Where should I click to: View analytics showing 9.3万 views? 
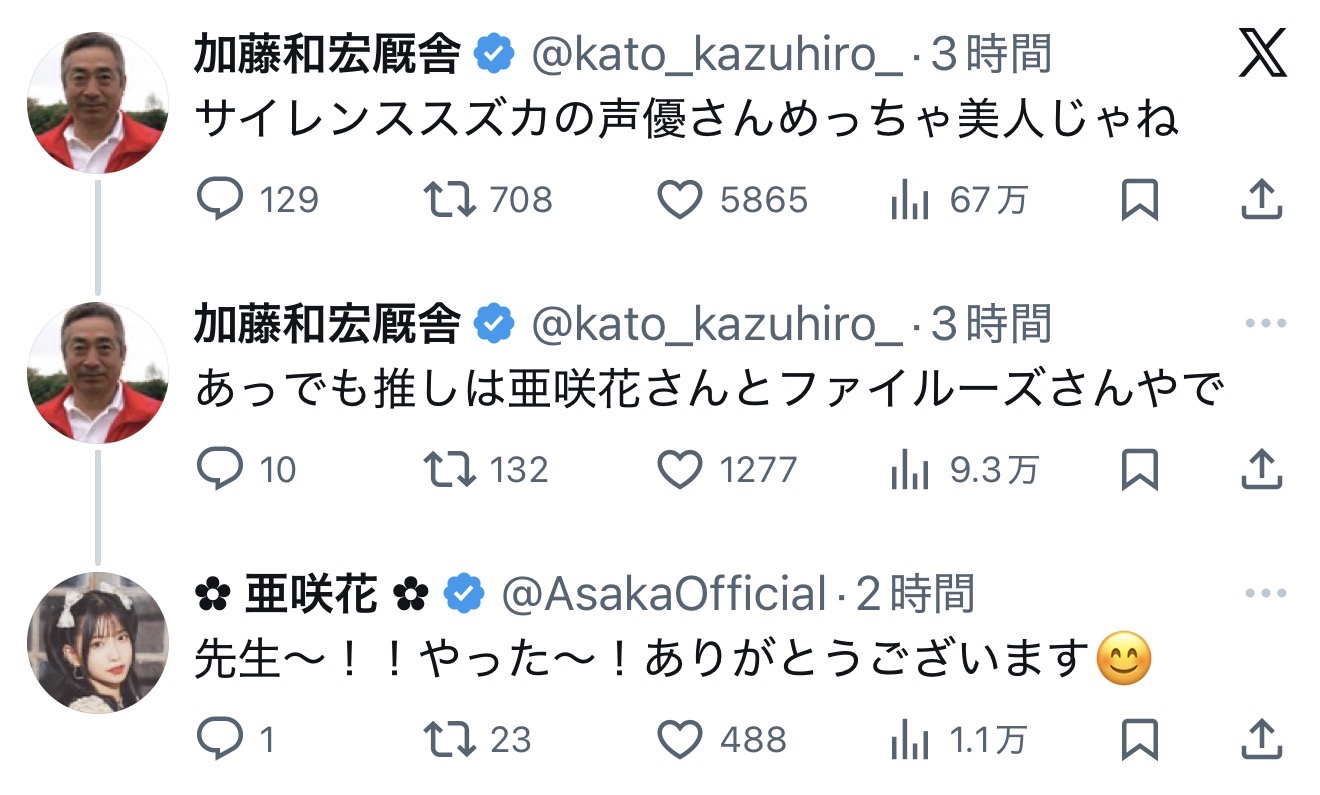tap(908, 470)
